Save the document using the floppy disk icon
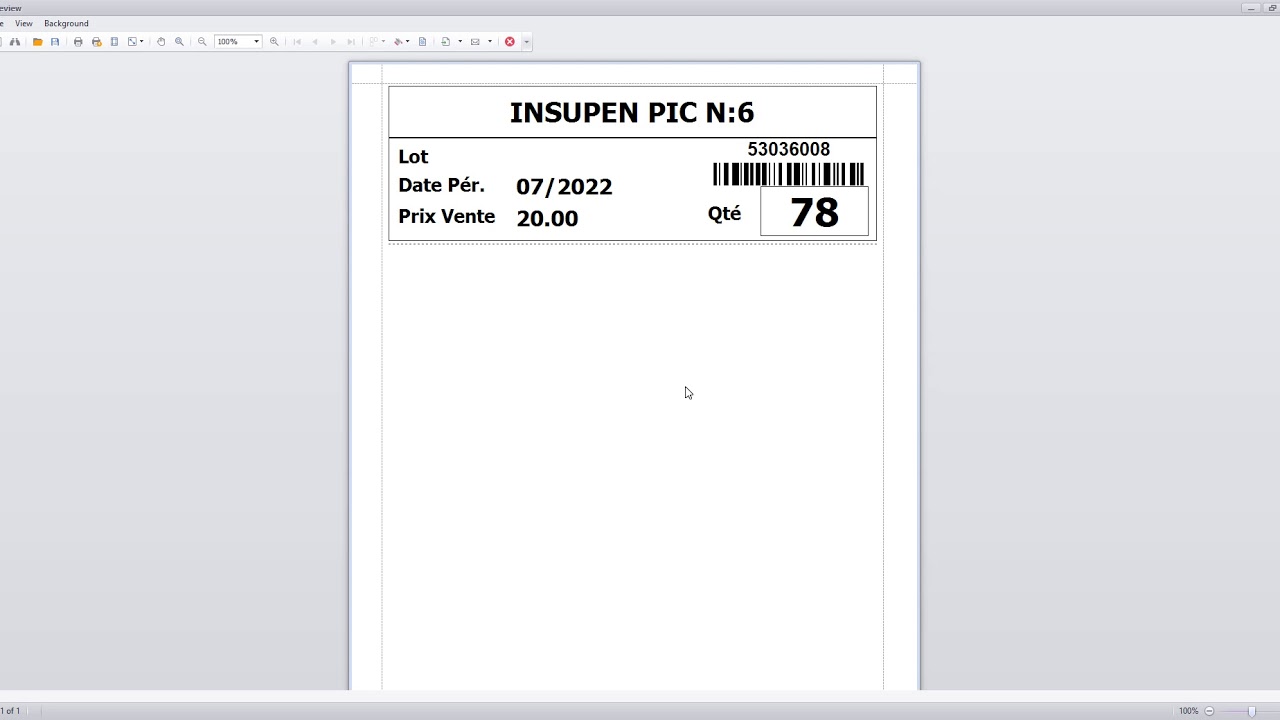1280x720 pixels. (55, 42)
